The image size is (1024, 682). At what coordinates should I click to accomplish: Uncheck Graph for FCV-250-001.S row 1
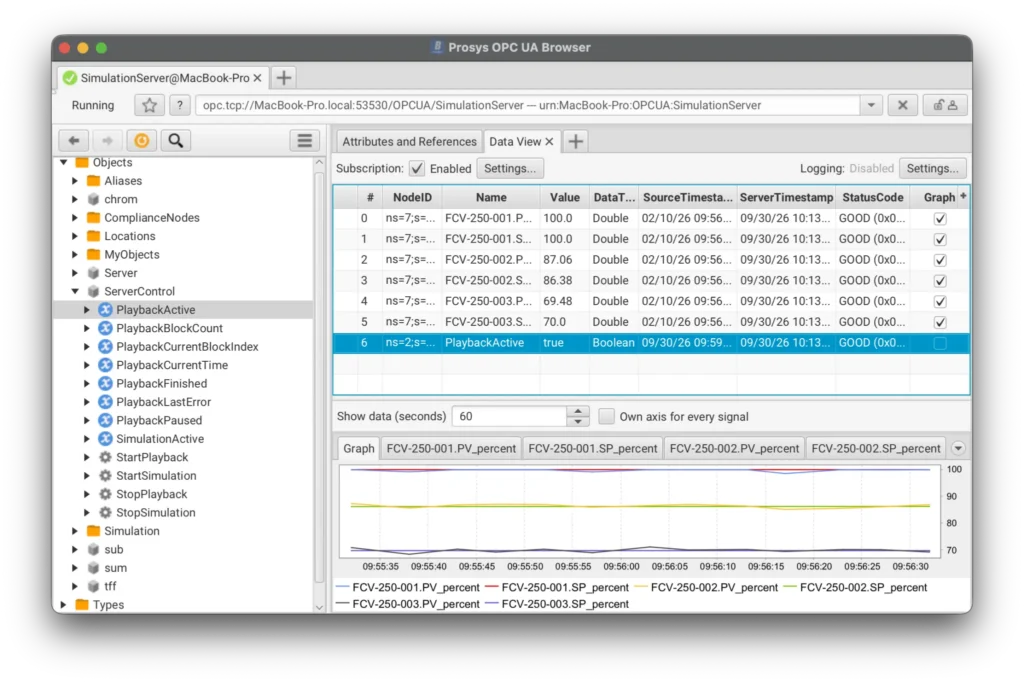click(x=940, y=239)
